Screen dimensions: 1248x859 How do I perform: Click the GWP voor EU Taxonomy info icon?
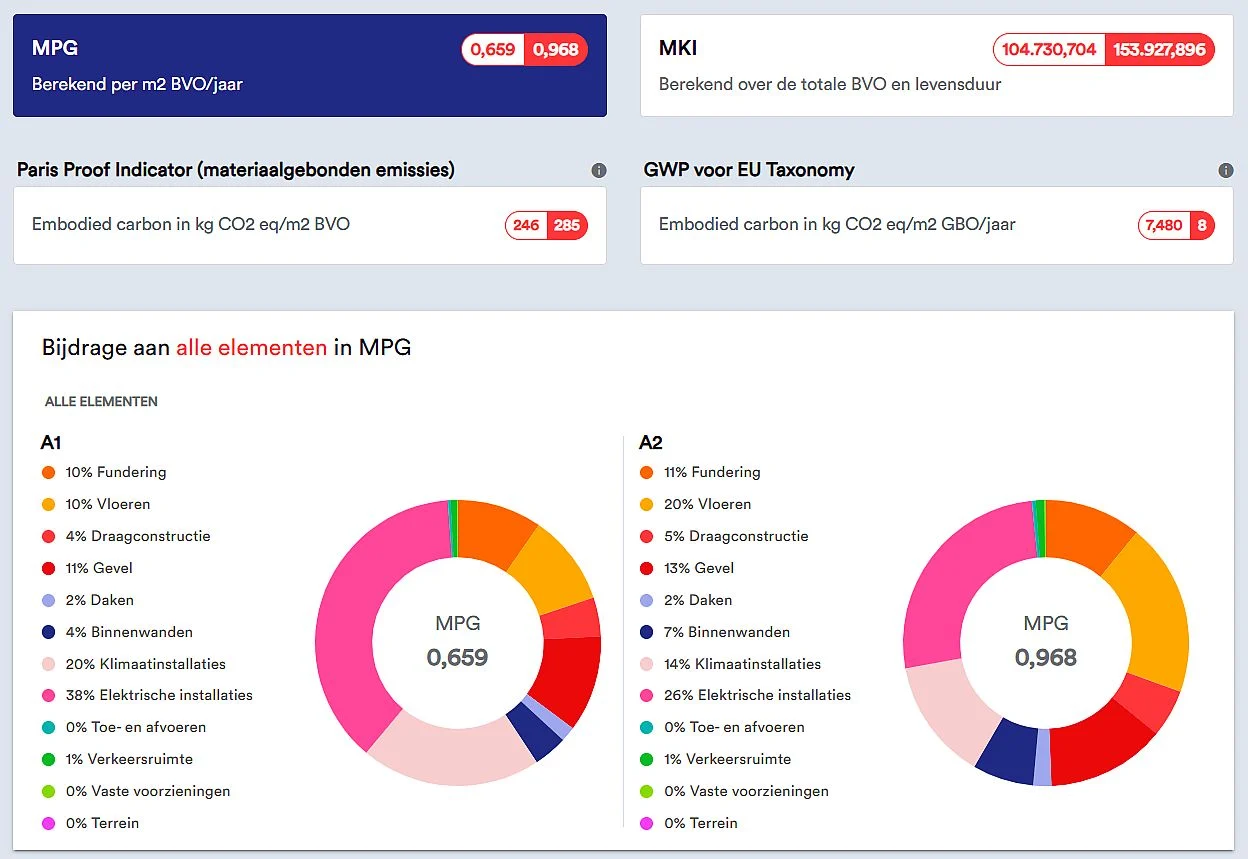click(1226, 170)
